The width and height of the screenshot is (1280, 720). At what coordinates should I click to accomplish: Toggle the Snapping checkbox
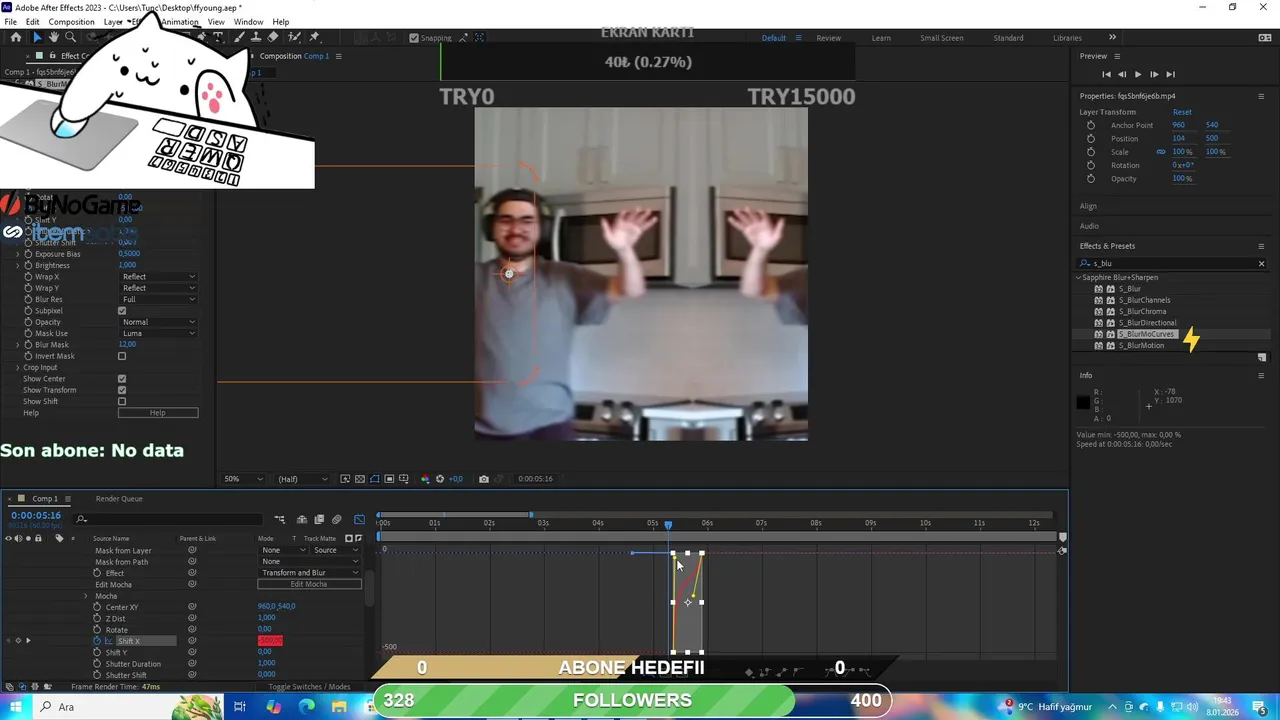414,38
